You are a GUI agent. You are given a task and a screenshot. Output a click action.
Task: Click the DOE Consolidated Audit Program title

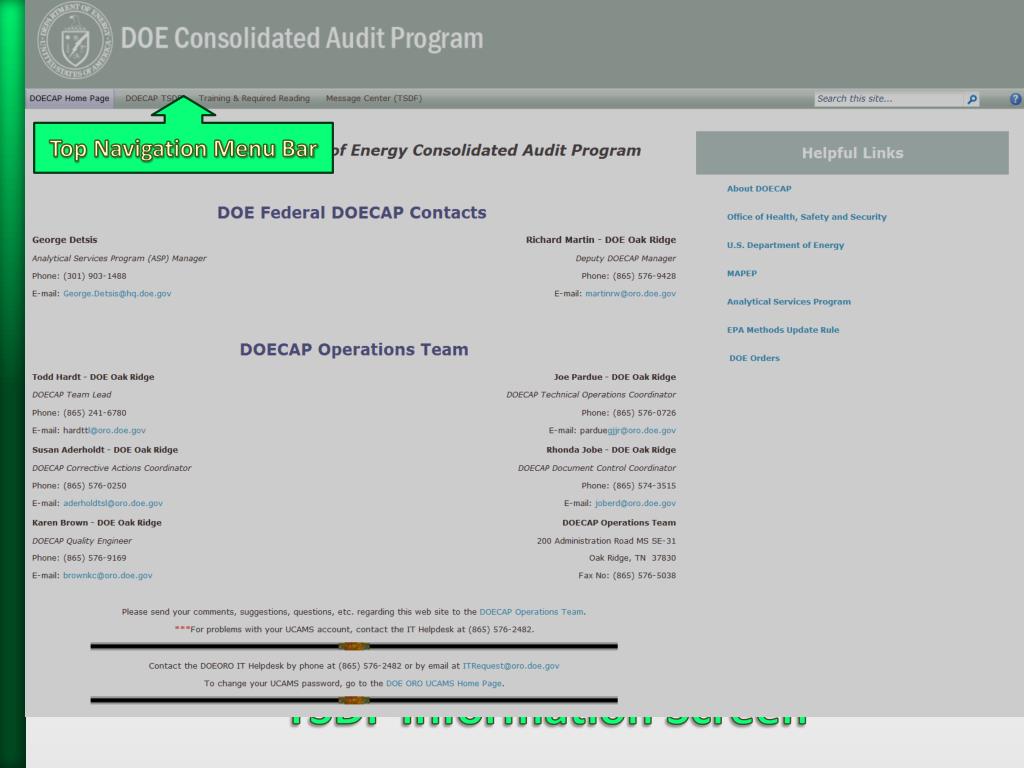coord(302,39)
